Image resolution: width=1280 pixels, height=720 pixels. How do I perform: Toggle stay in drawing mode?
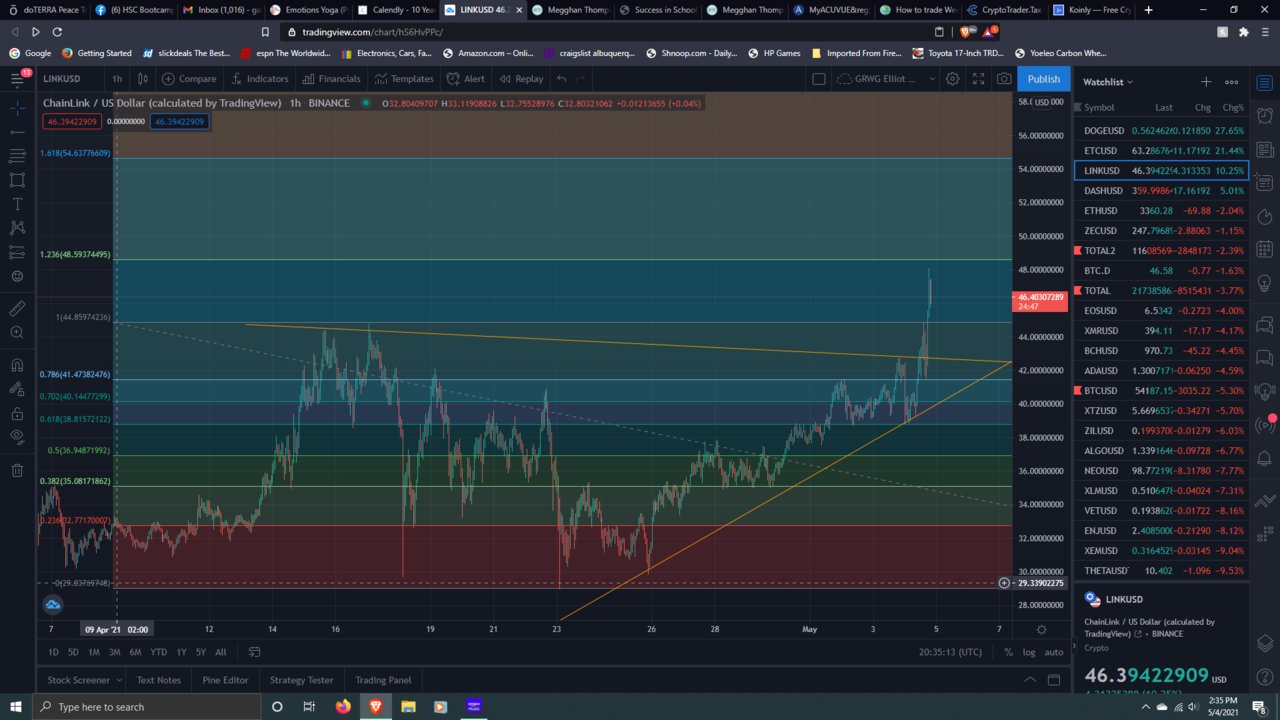(x=17, y=389)
